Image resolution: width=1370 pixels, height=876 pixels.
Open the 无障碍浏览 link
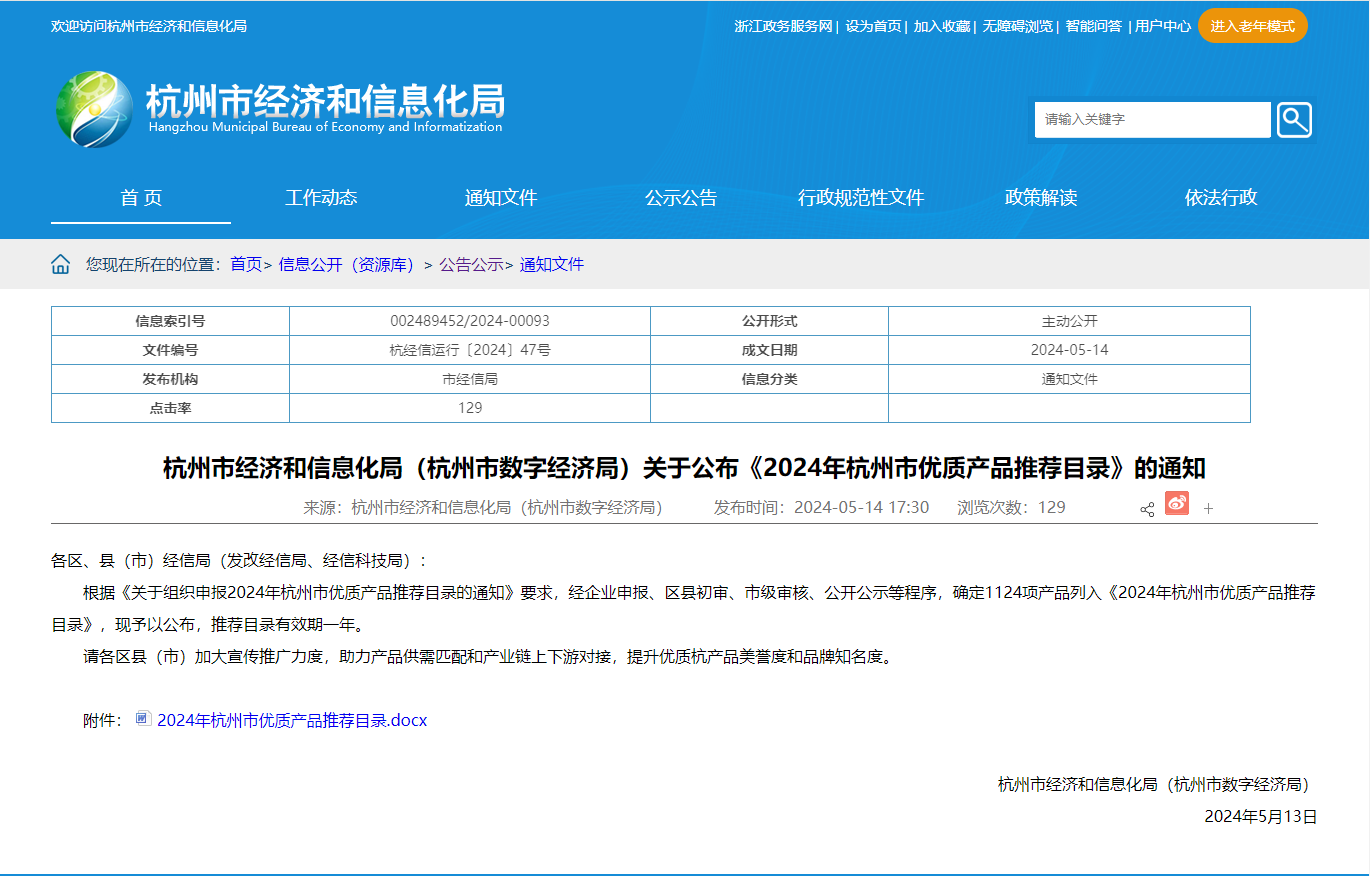pyautogui.click(x=1017, y=26)
